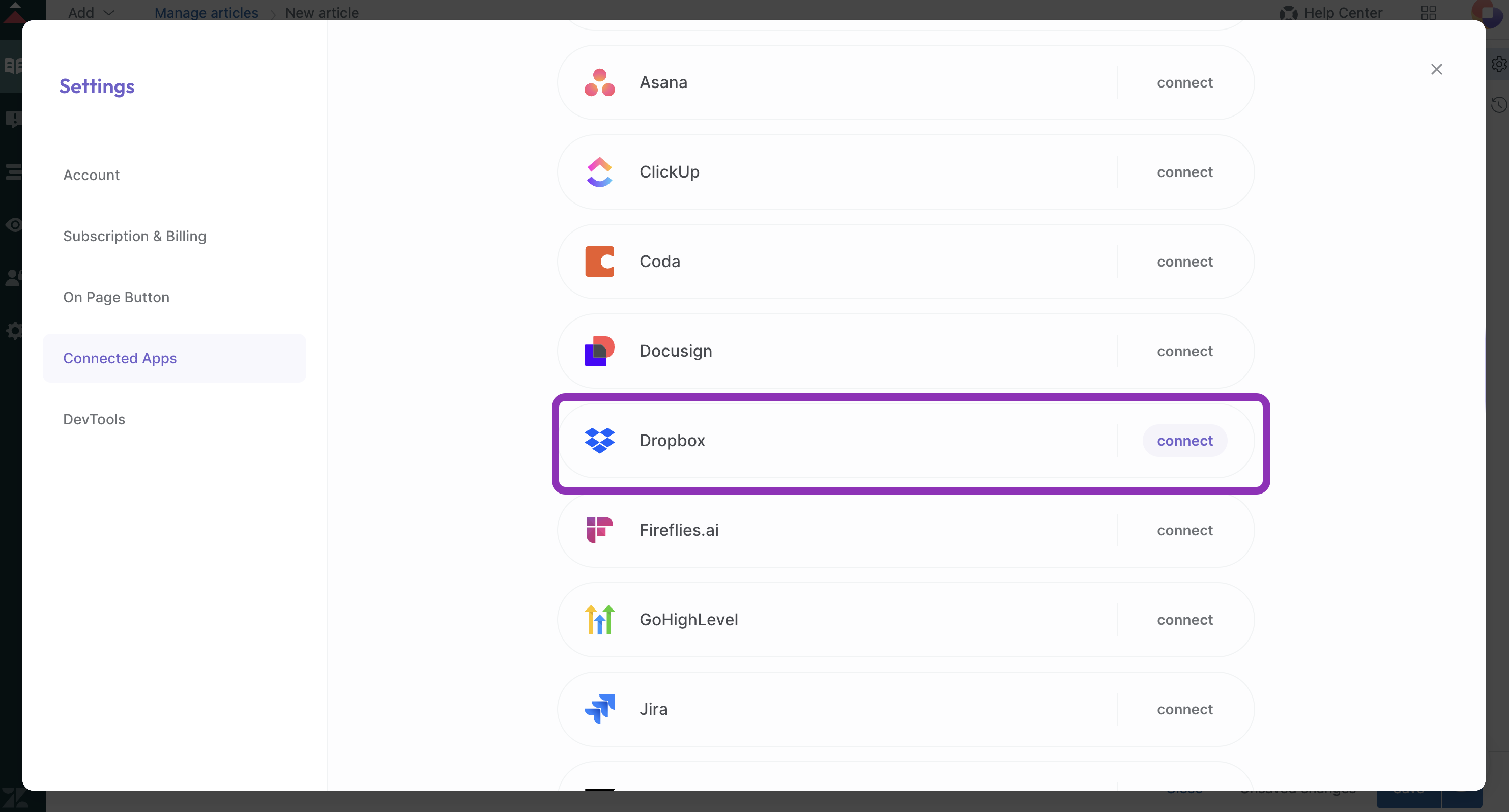Close the Settings dialog with the X
Viewport: 1509px width, 812px height.
(1436, 69)
